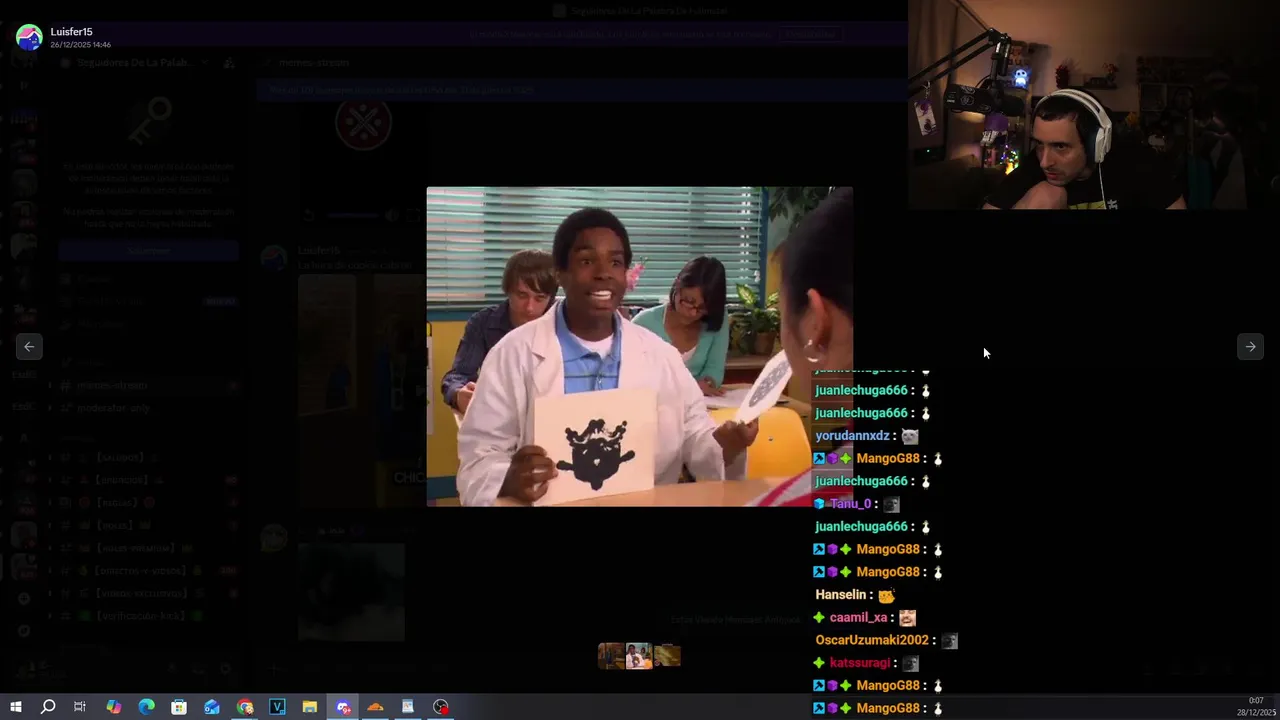Switch to Discord in the taskbar
This screenshot has width=1280, height=720.
click(x=343, y=707)
